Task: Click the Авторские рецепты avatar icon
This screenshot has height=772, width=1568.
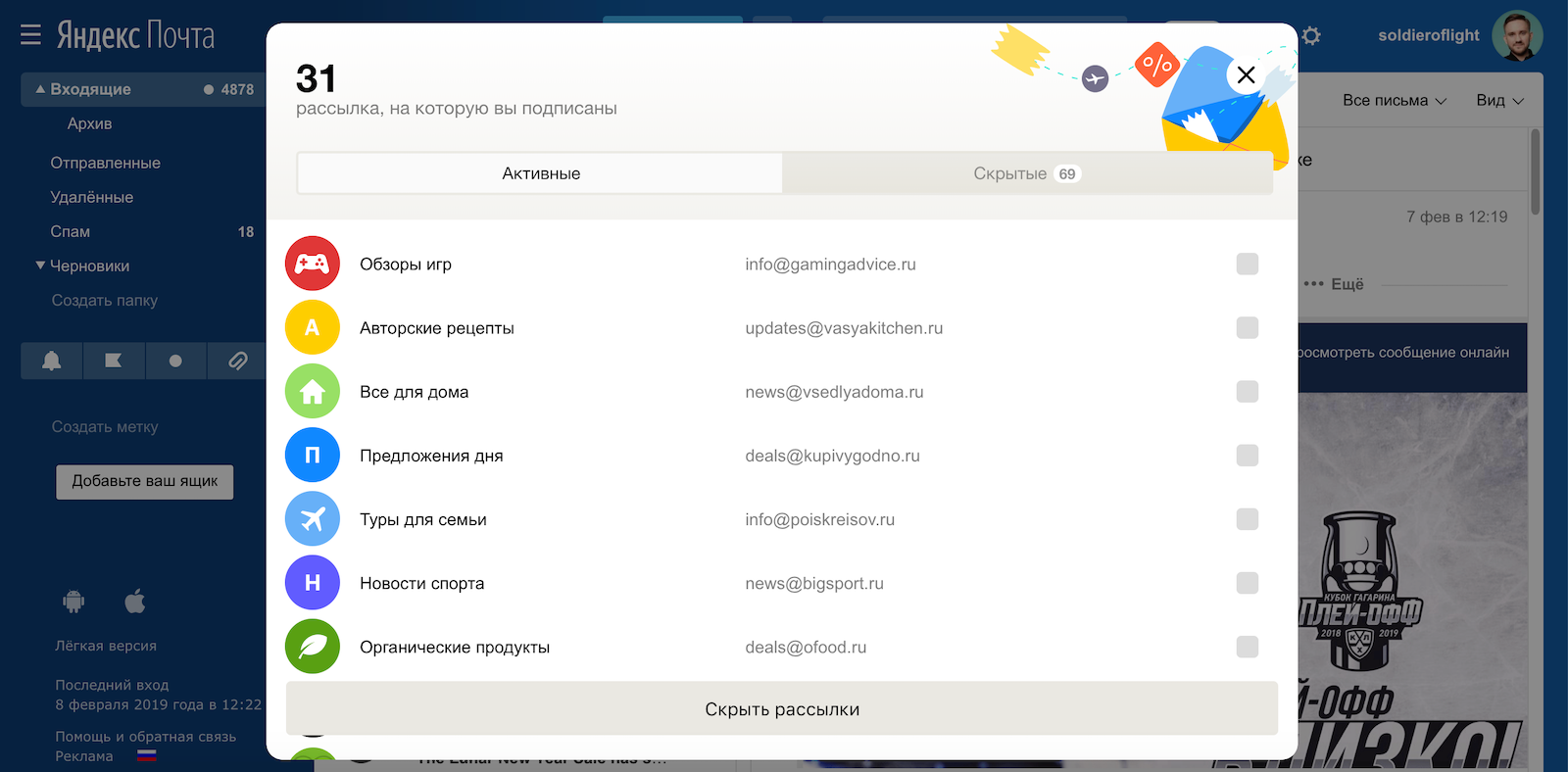Action: pos(313,327)
